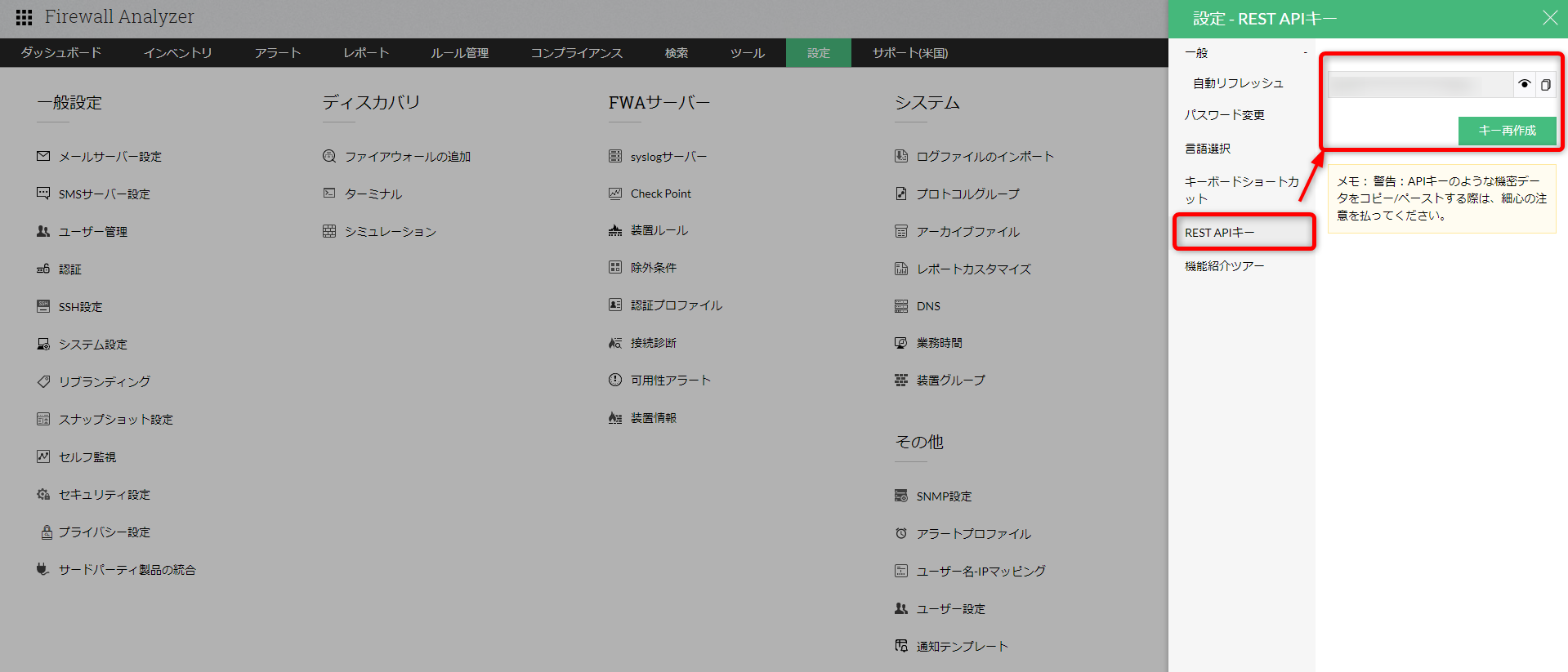Click the SMS server settings icon
This screenshot has width=1568, height=672.
[43, 194]
